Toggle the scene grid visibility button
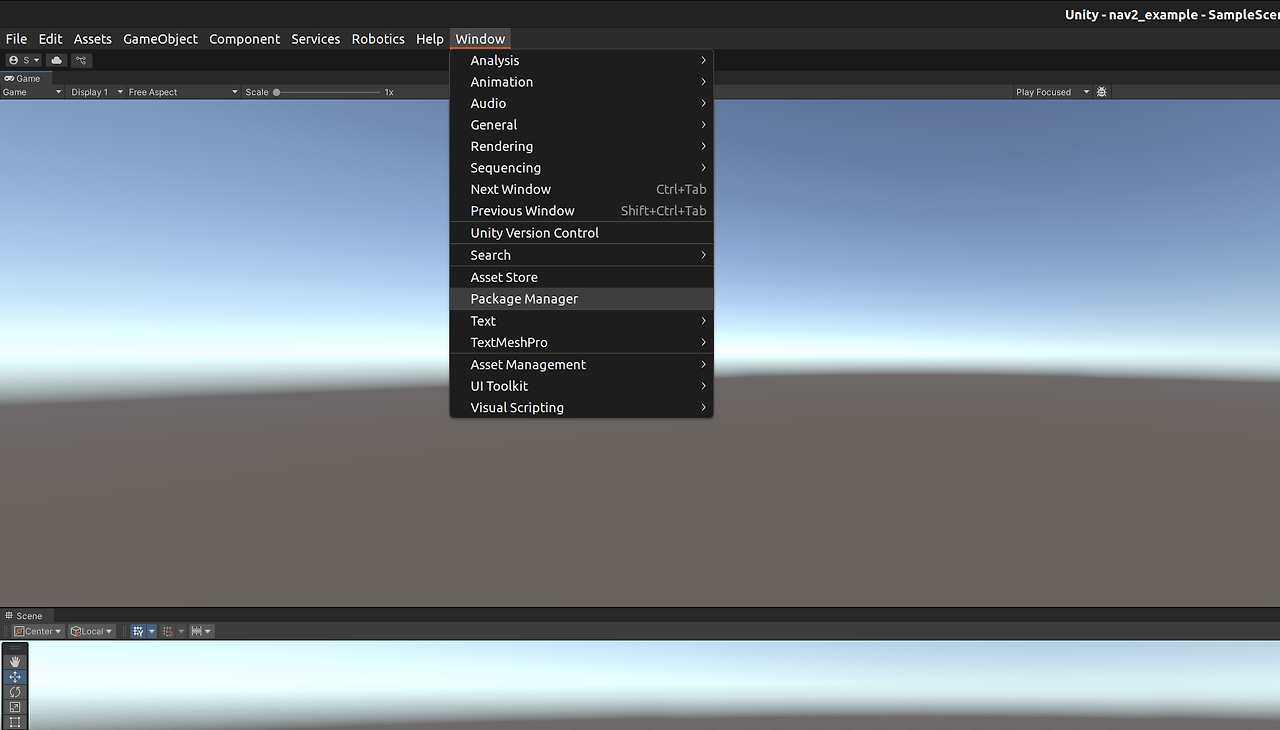1280x730 pixels. click(138, 630)
